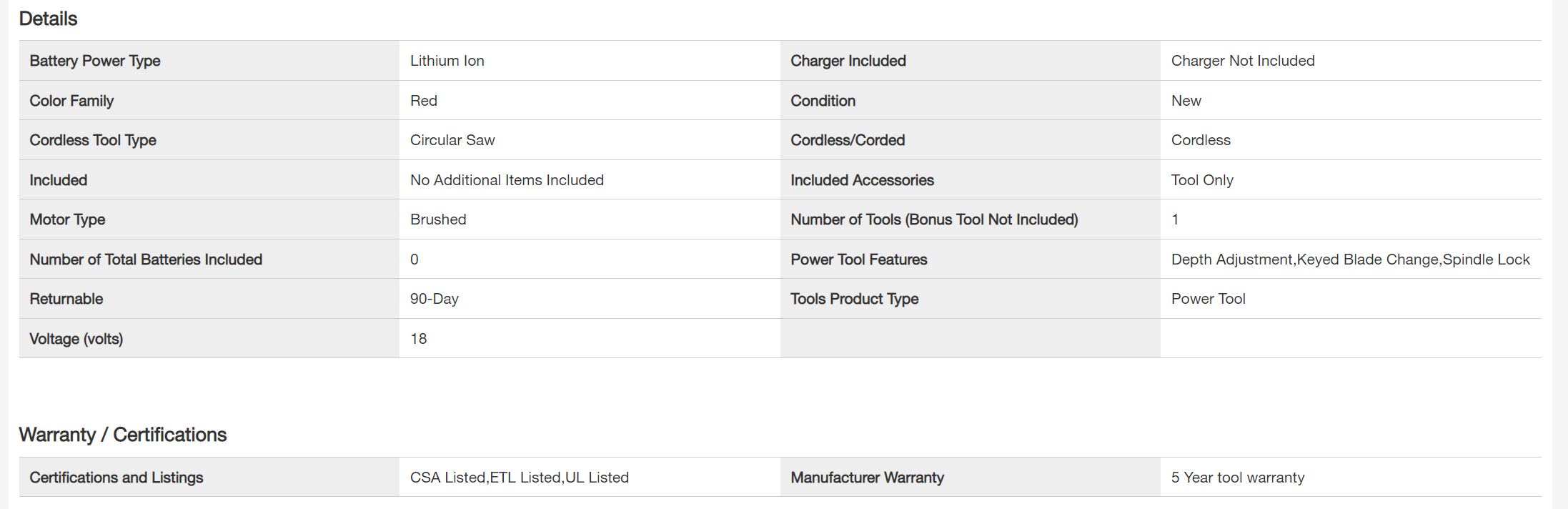The height and width of the screenshot is (509, 1568).
Task: Click the Circular Saw value
Action: pyautogui.click(x=452, y=140)
